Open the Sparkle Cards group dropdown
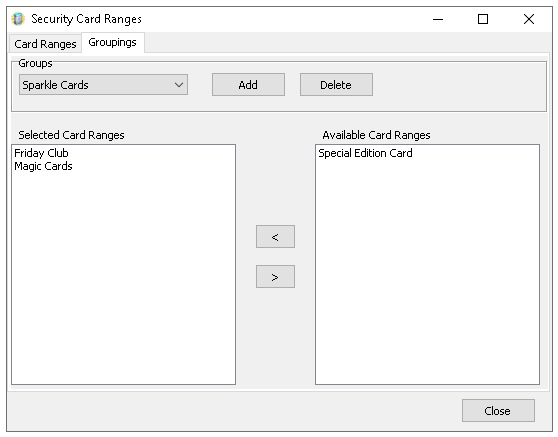Viewport: 558px width, 437px height. [103, 85]
